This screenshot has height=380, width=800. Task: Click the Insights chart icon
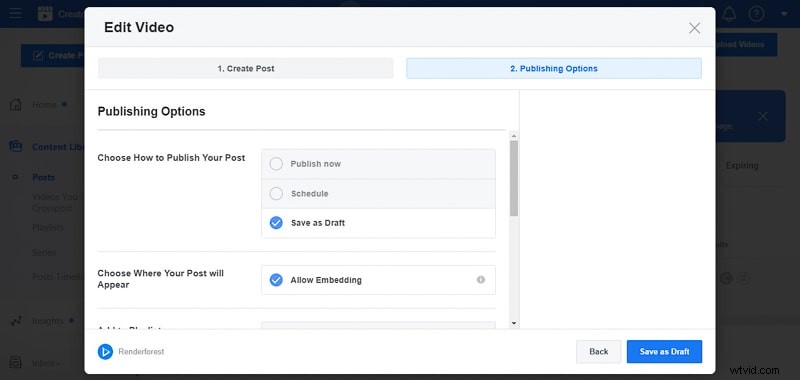[x=16, y=321]
